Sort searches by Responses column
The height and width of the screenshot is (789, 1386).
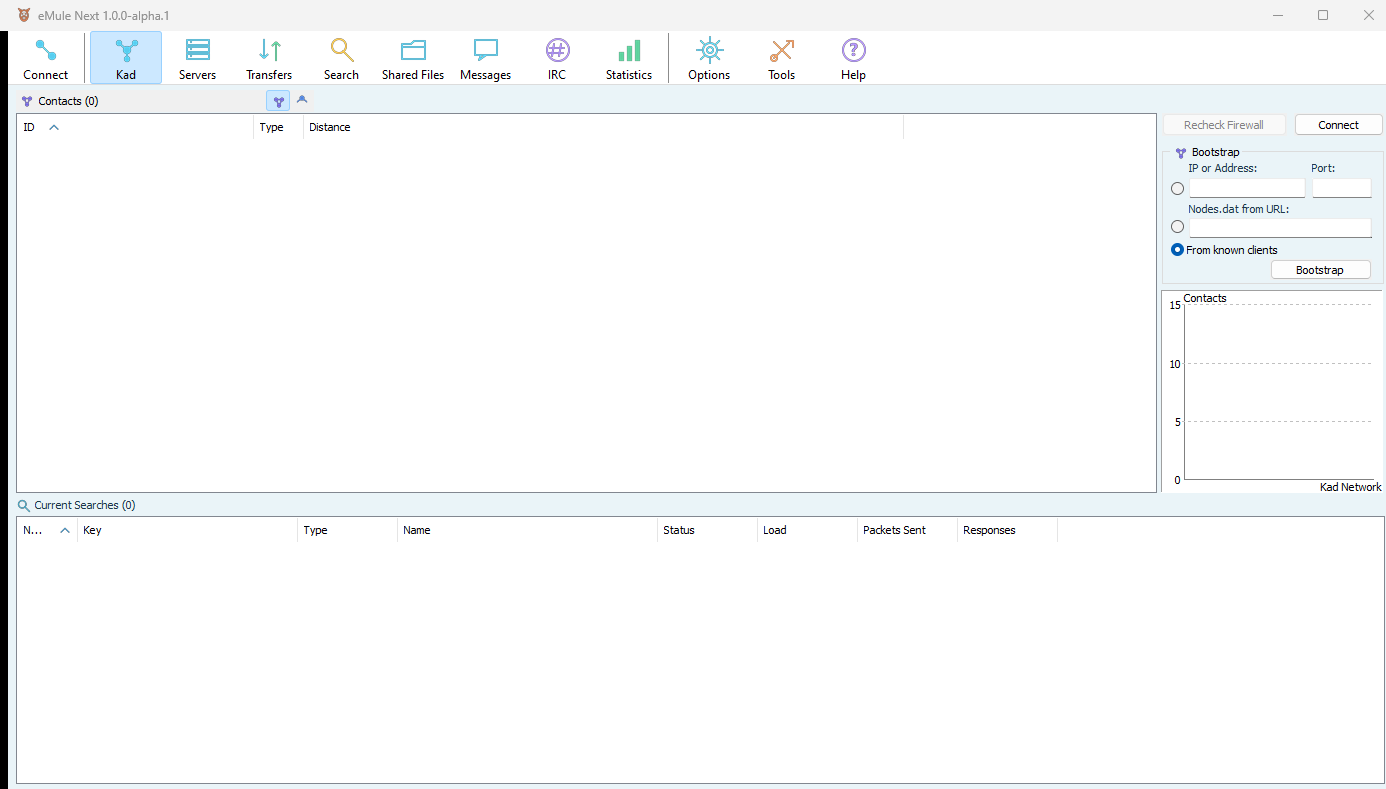coord(1007,530)
